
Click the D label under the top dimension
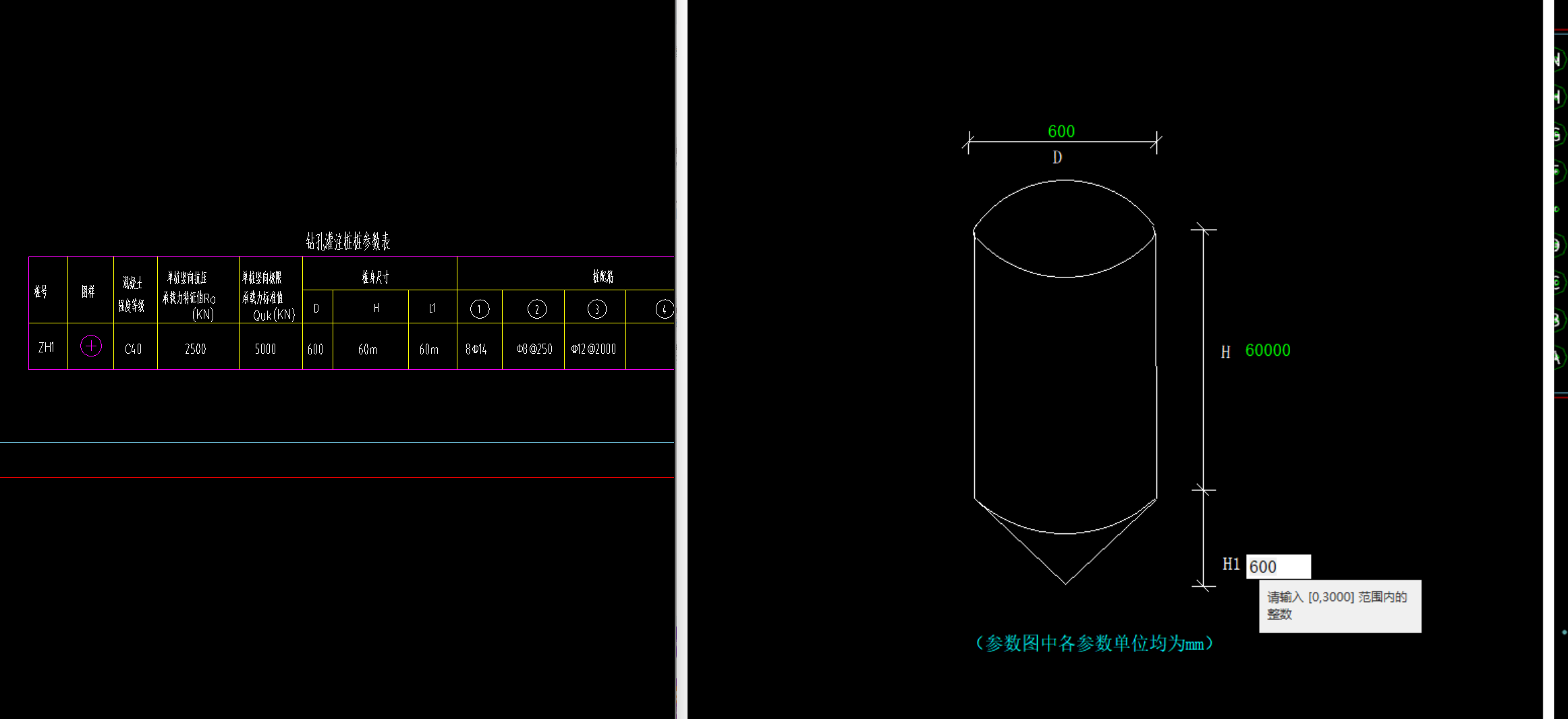1057,157
